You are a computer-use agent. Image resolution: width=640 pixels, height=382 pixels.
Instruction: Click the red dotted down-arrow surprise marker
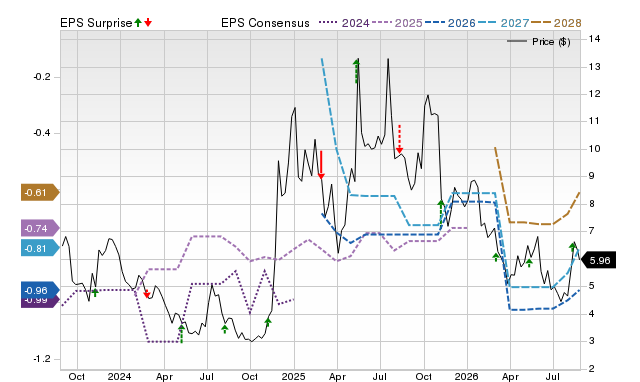tap(400, 139)
